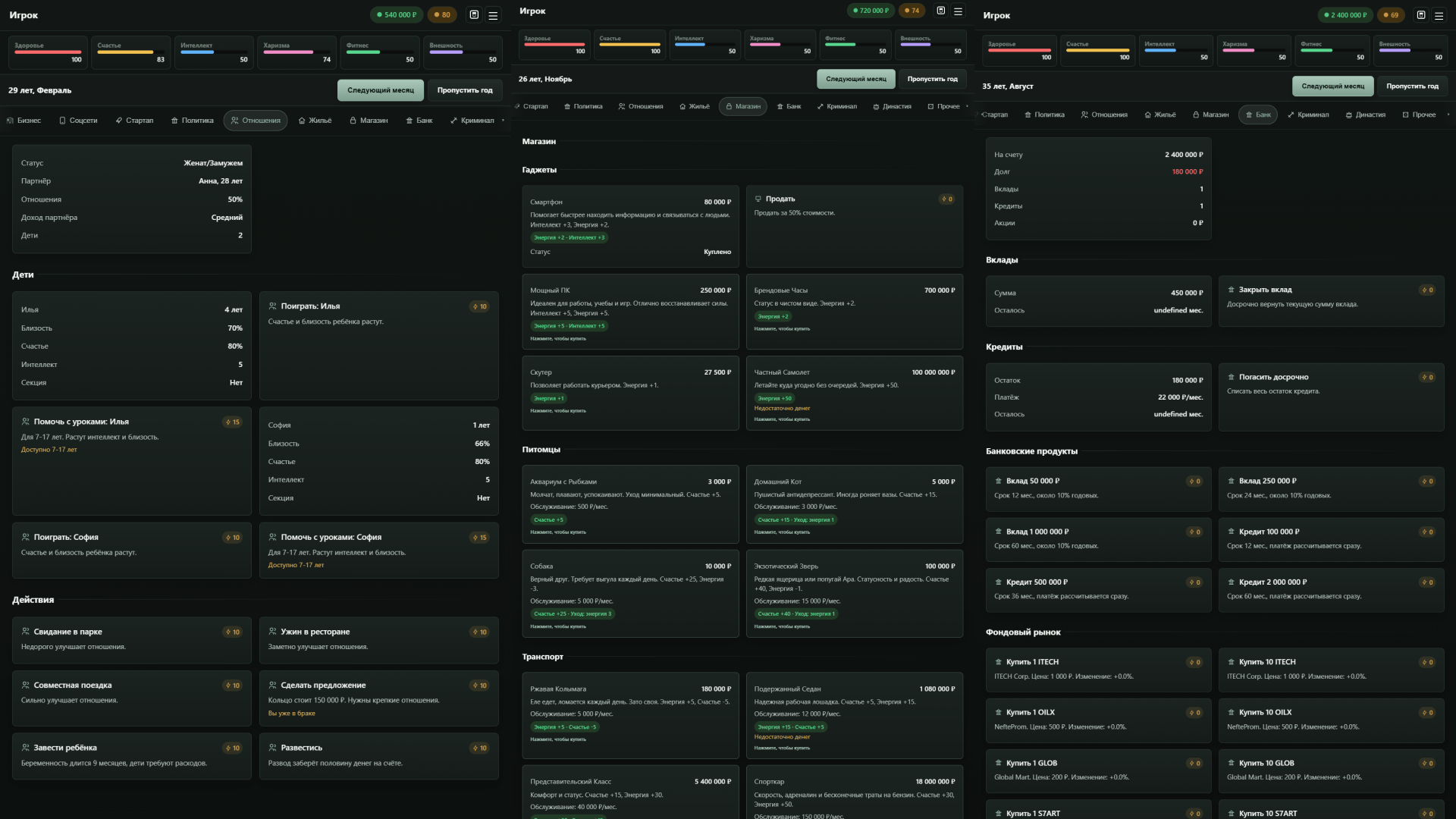Select the active Отношения tab on Relationships screen
1456x819 pixels.
256,121
